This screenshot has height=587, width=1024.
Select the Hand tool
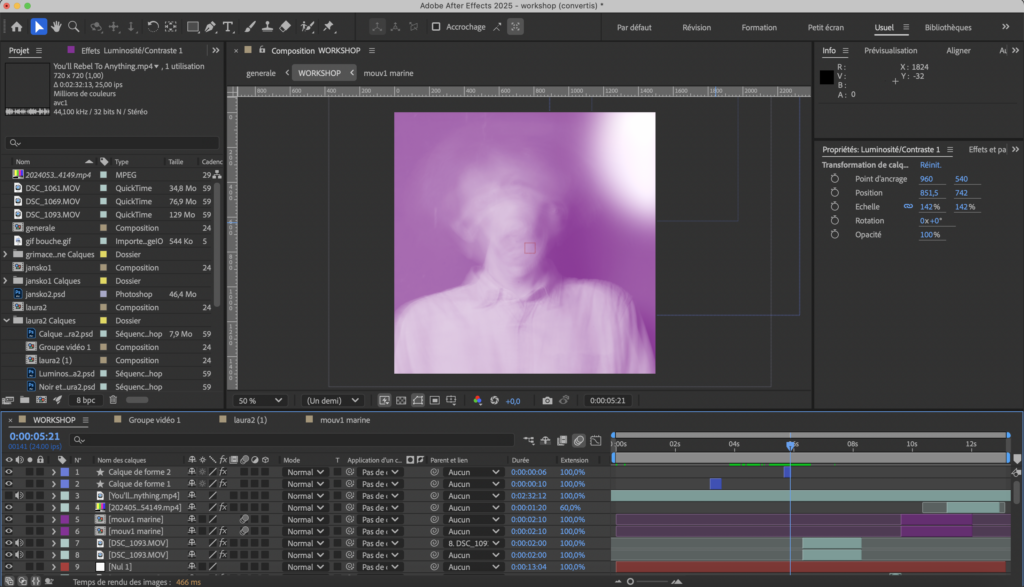pos(57,27)
